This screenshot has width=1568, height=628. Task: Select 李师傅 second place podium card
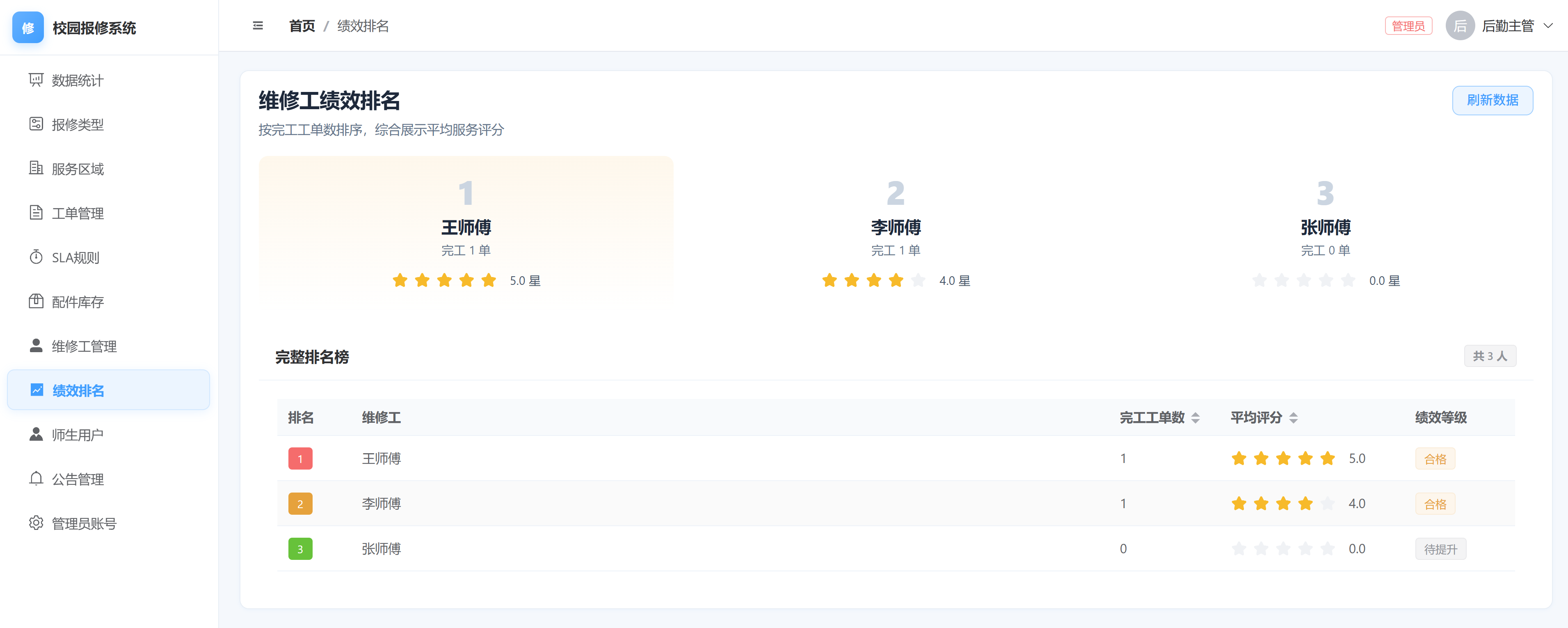tap(896, 231)
